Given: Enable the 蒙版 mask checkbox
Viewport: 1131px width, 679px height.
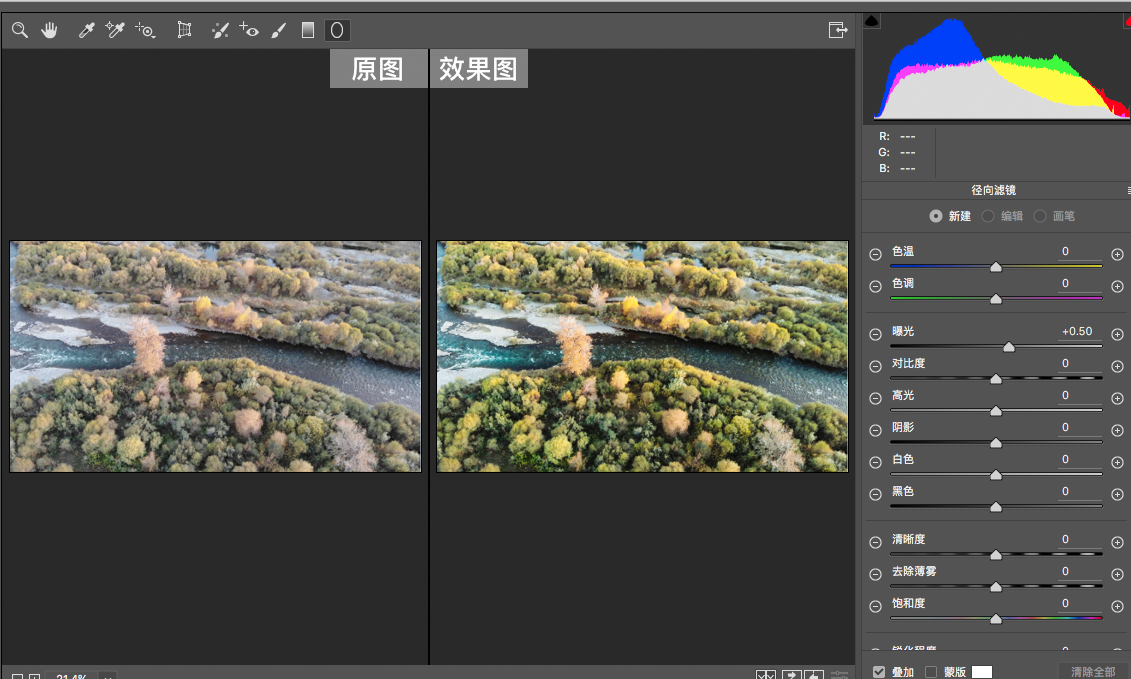Looking at the screenshot, I should 931,672.
